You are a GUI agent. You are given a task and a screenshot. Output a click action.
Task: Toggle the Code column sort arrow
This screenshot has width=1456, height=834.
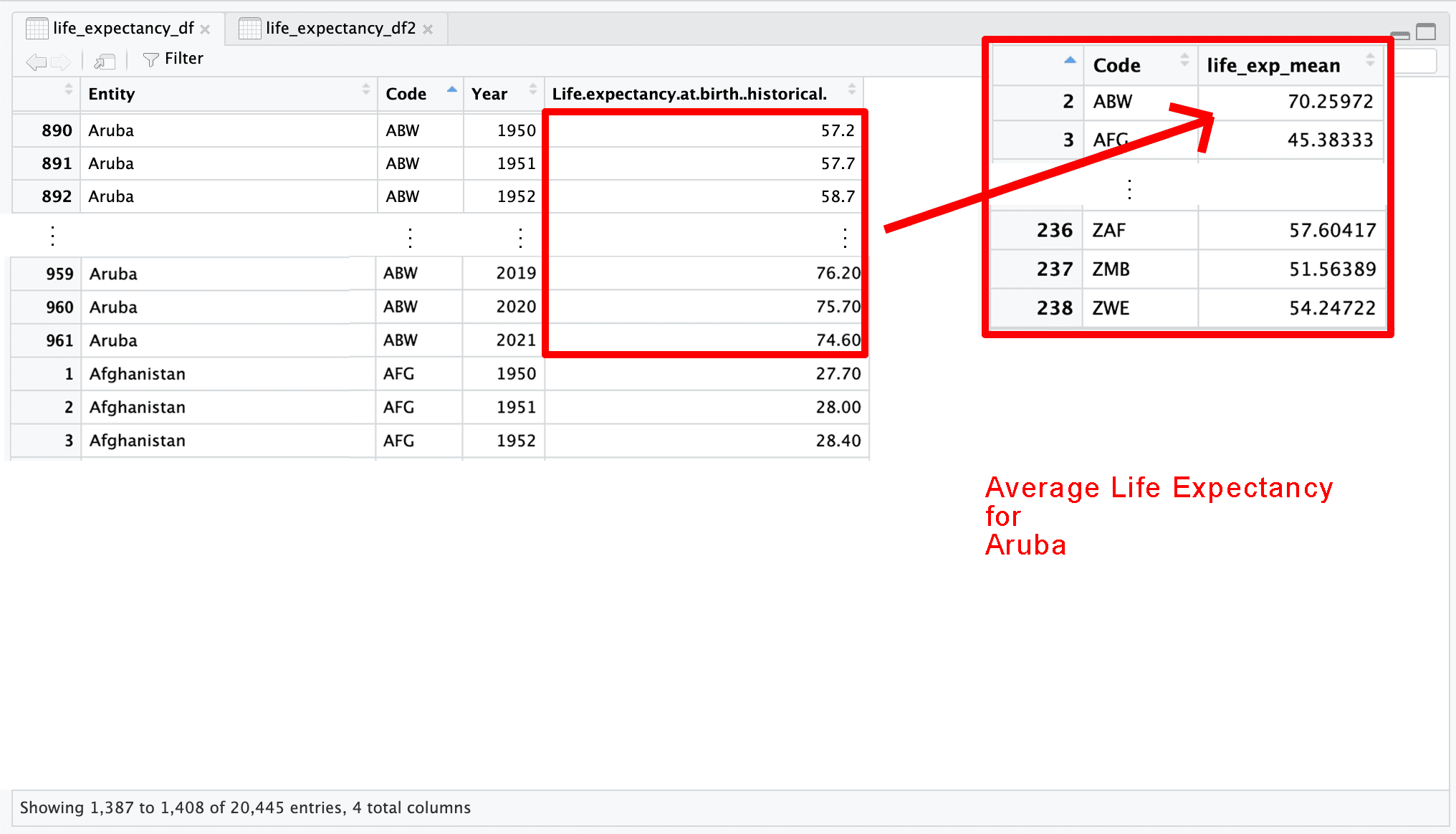pos(452,90)
